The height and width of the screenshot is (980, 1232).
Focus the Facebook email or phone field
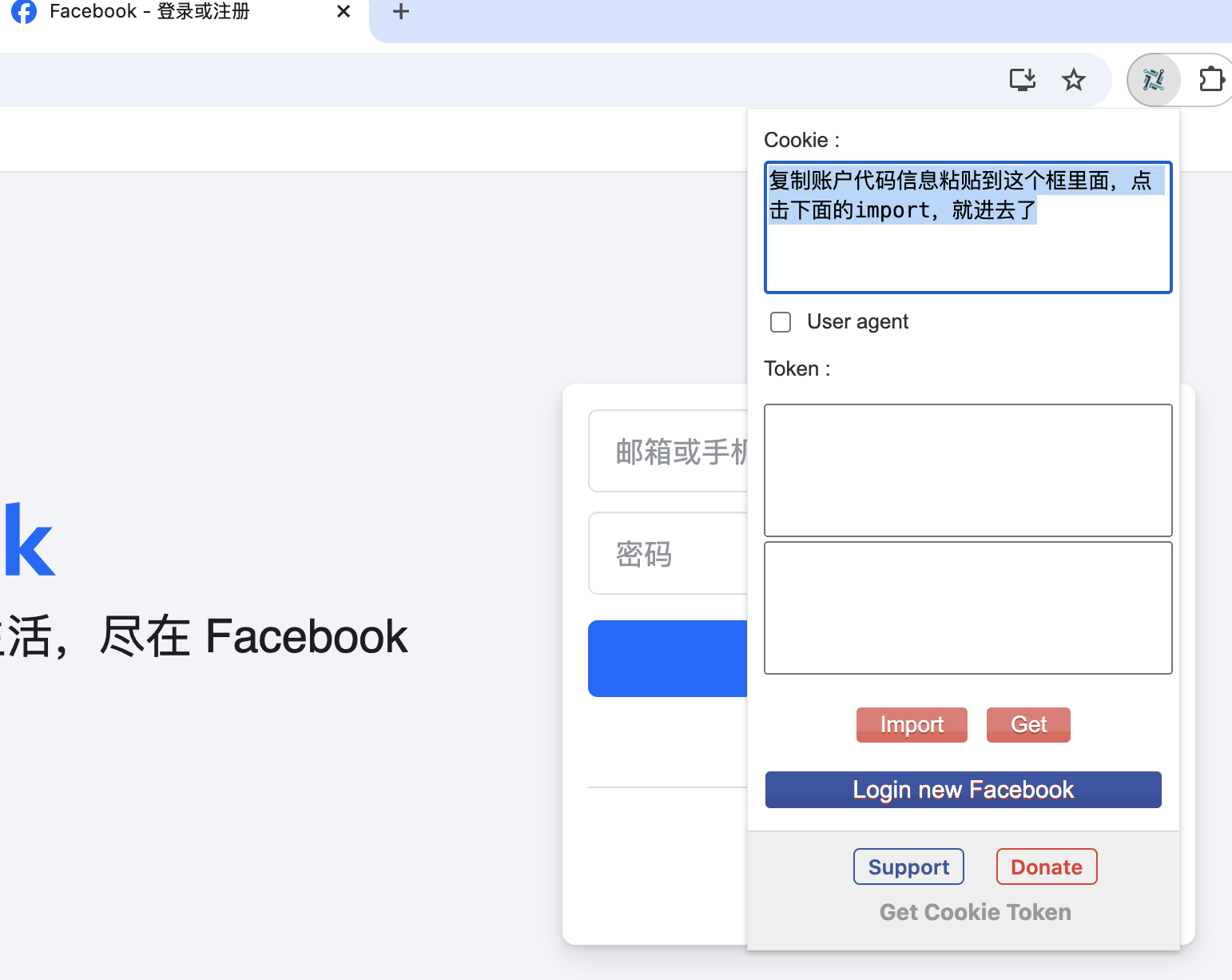click(668, 452)
